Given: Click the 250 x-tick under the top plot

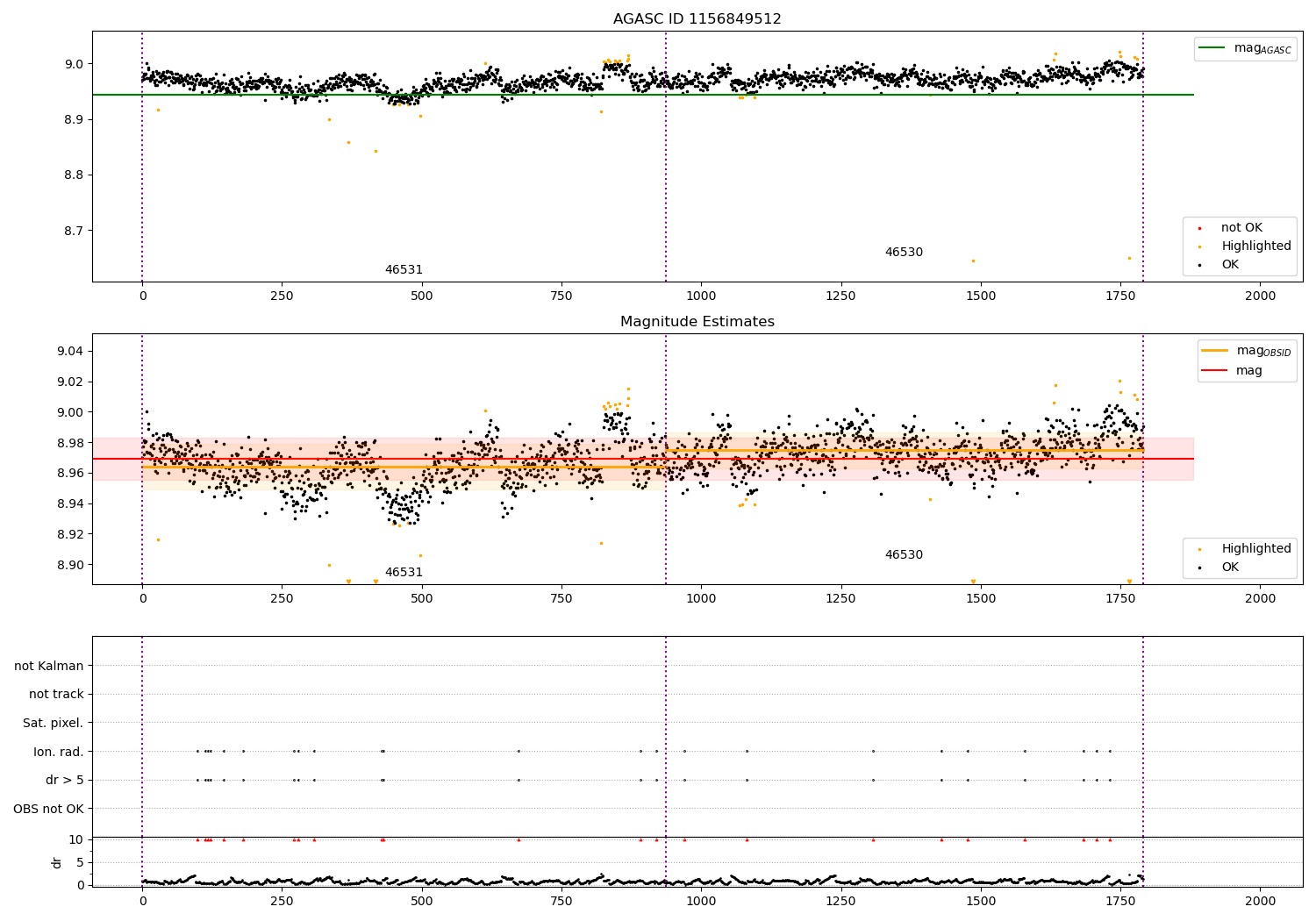Looking at the screenshot, I should (282, 296).
